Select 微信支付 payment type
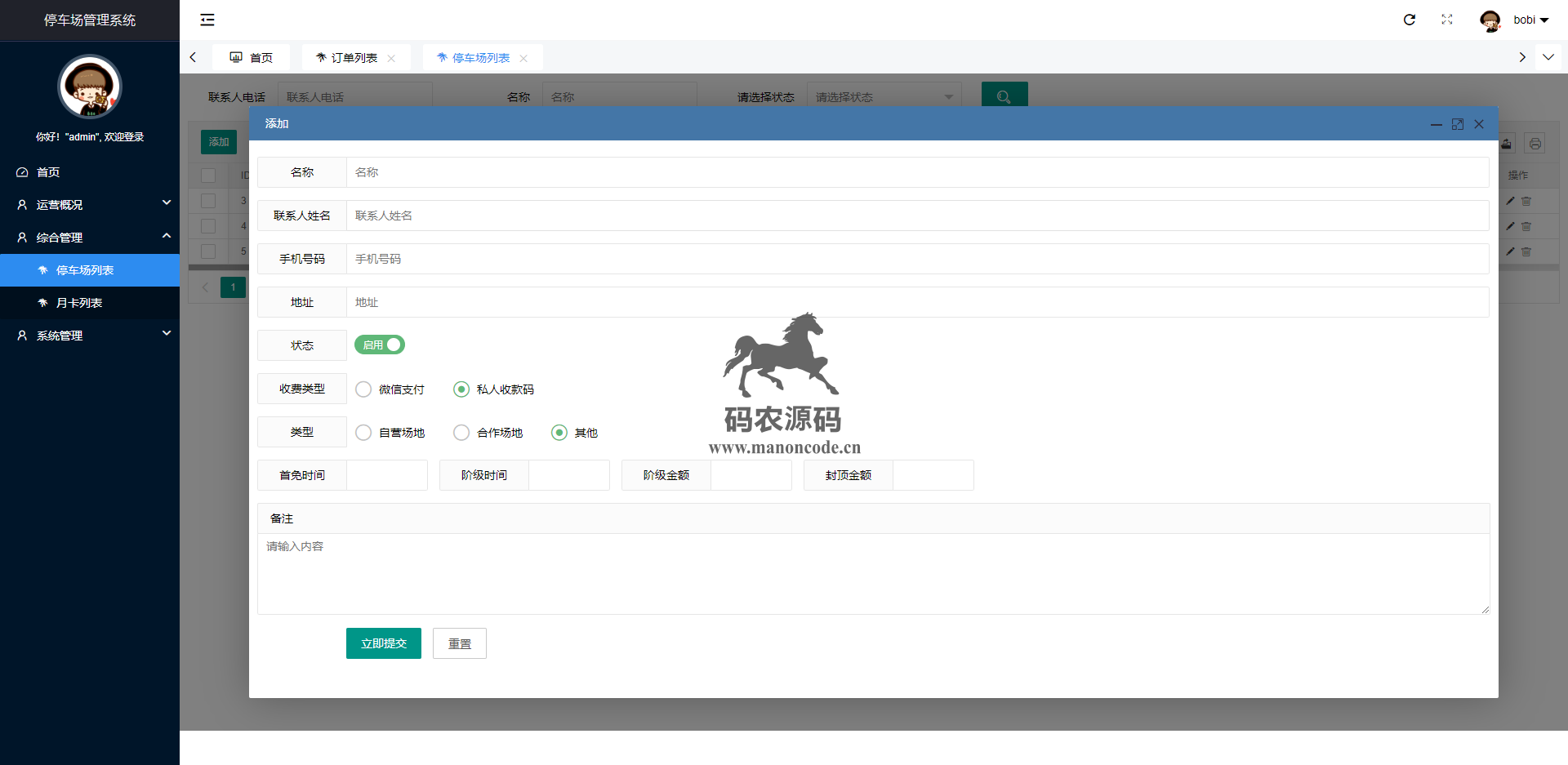The width and height of the screenshot is (1568, 765). tap(364, 389)
